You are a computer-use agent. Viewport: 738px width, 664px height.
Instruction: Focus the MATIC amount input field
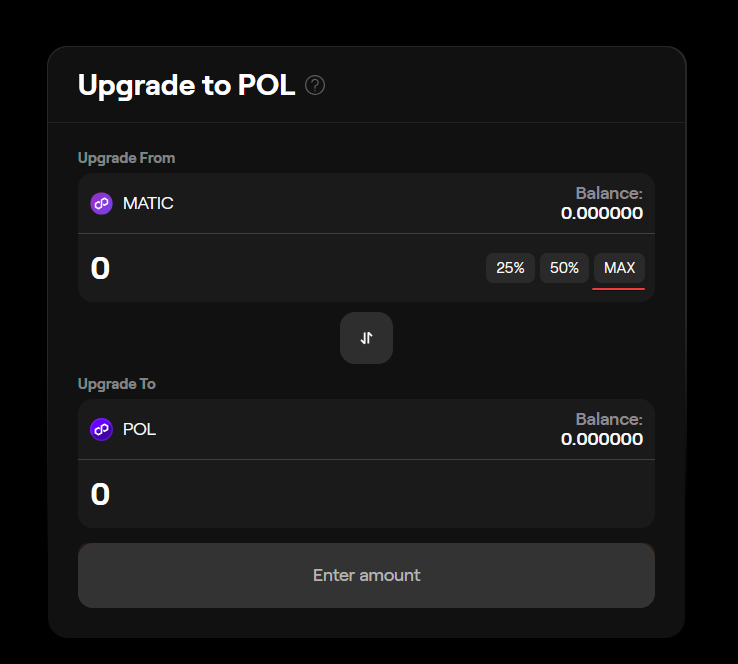pos(282,268)
